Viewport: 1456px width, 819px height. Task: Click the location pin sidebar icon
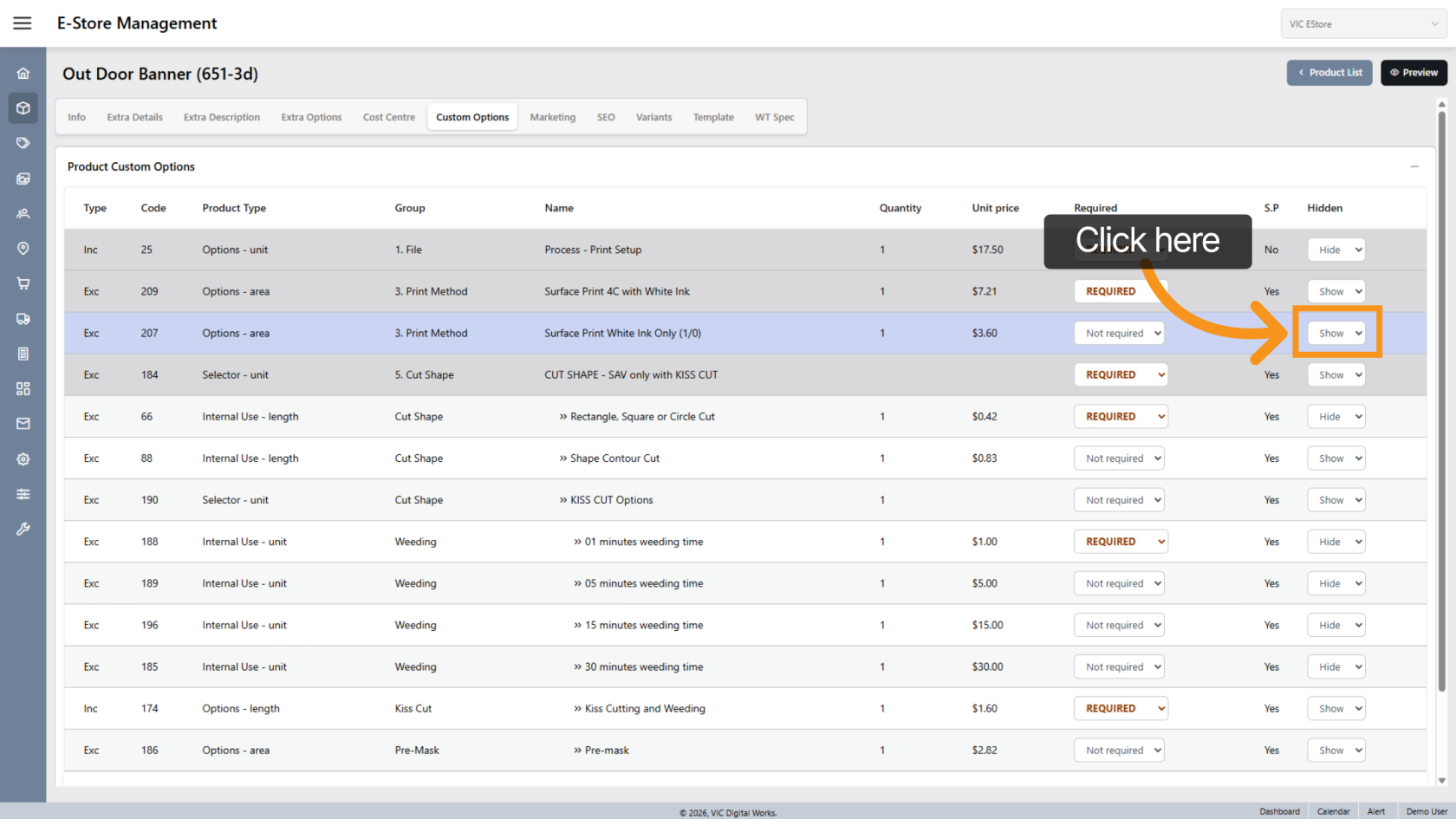[23, 249]
